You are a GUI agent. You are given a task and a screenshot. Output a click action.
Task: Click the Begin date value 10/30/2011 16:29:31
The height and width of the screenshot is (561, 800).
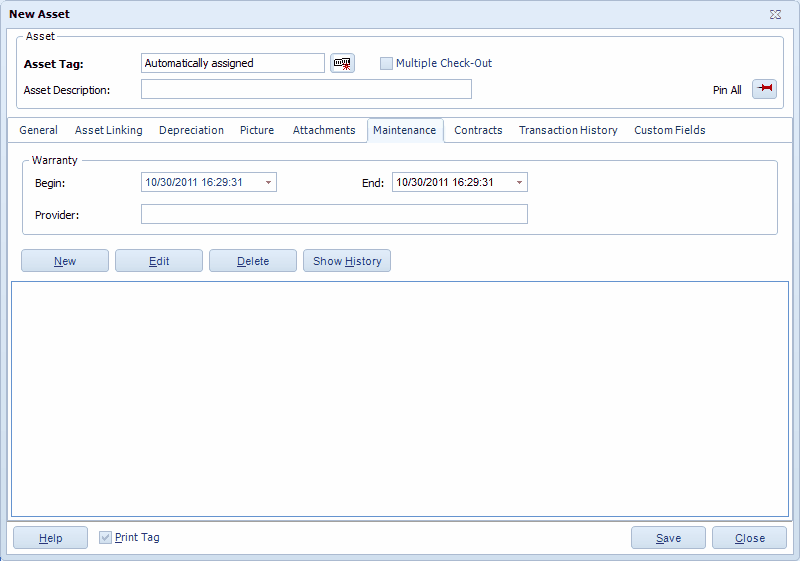[194, 183]
